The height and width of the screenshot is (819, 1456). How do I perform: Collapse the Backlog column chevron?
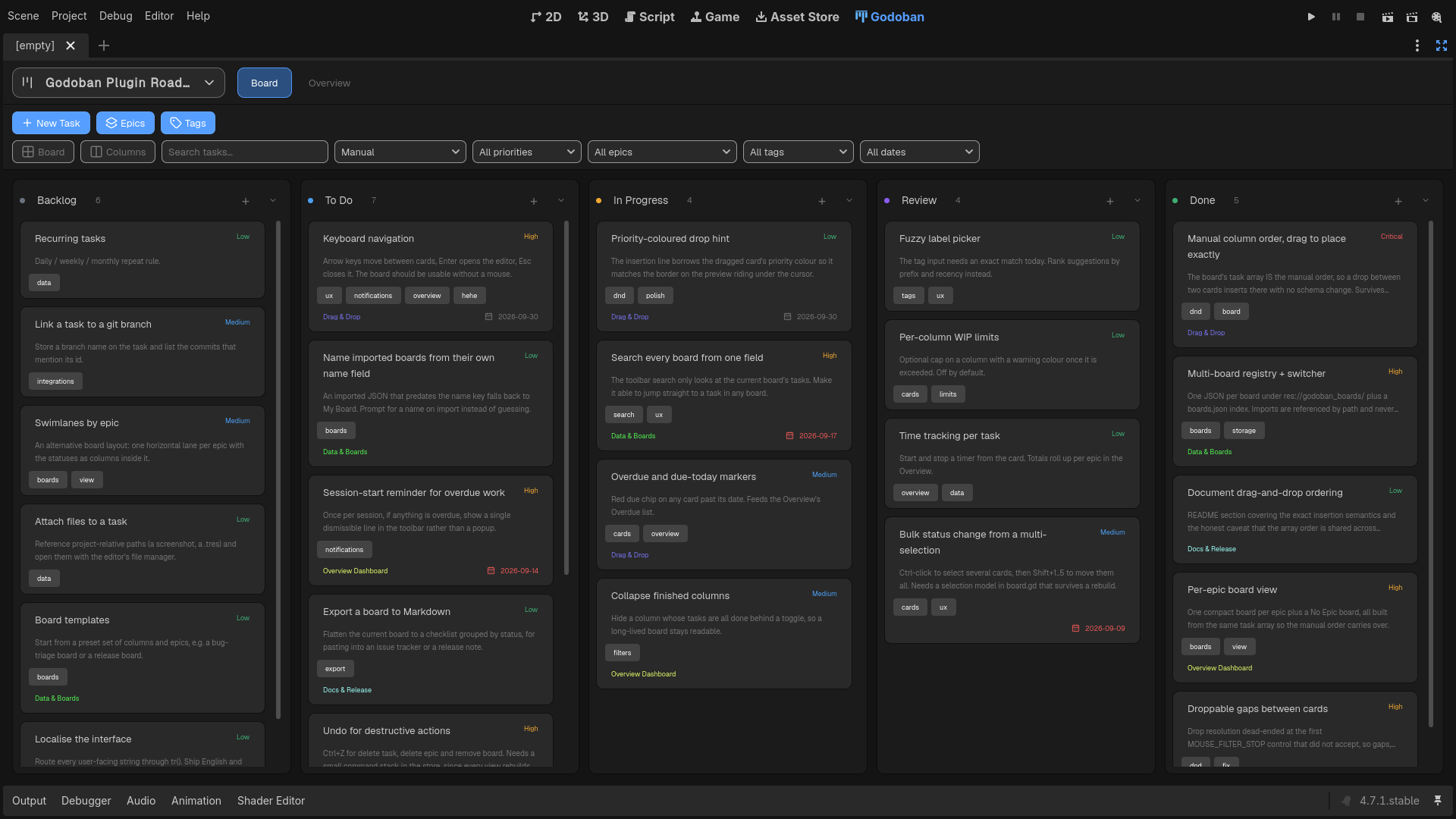[273, 201]
